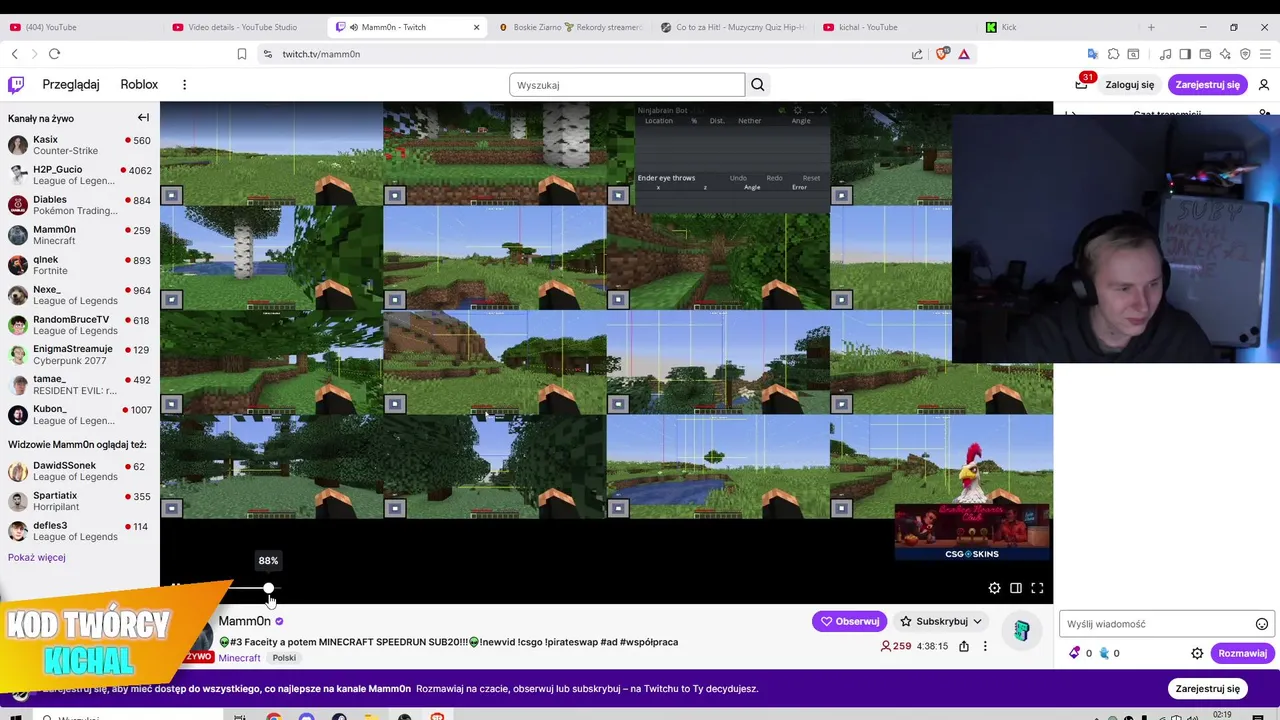Open a new browser tab
The height and width of the screenshot is (720, 1280).
coord(1151,27)
